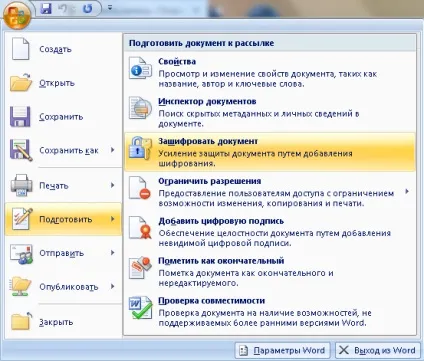Click the network folder icon for Опубликовать
This screenshot has width=424, height=361.
21,286
